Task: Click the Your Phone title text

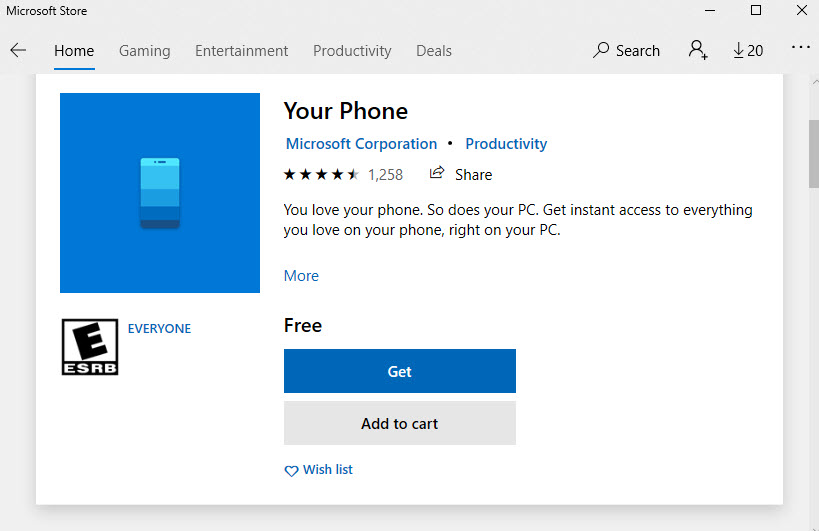Action: coord(346,111)
